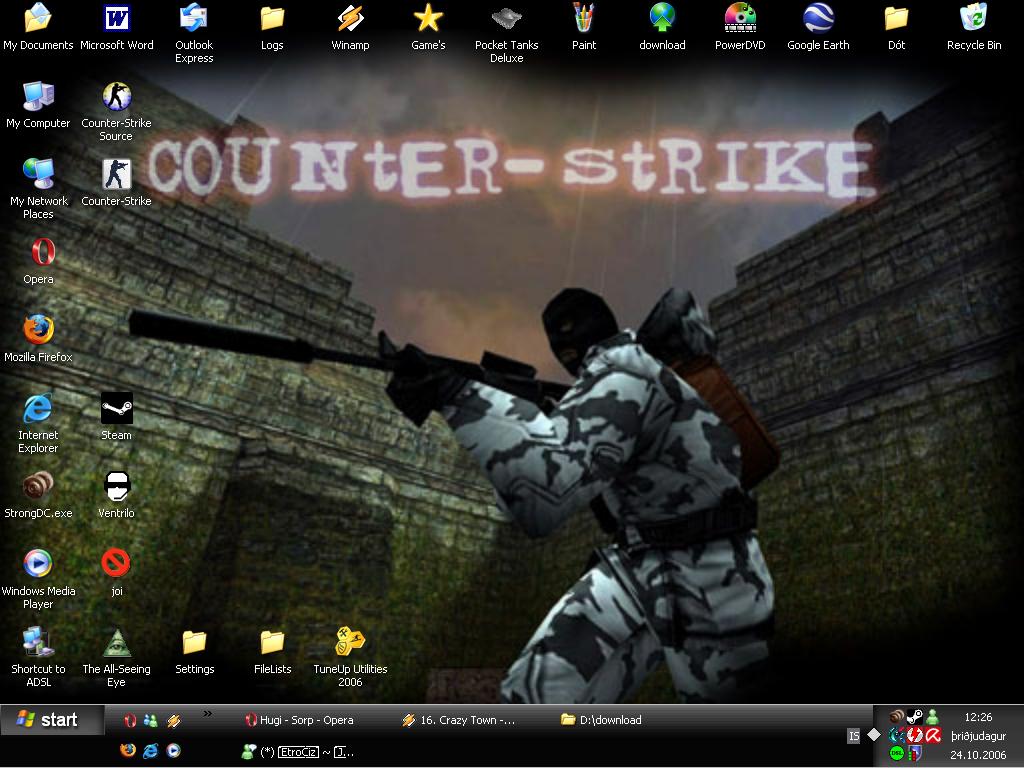Select the Counter-Strike desktop shortcut below Counter-Strike Source

click(116, 184)
